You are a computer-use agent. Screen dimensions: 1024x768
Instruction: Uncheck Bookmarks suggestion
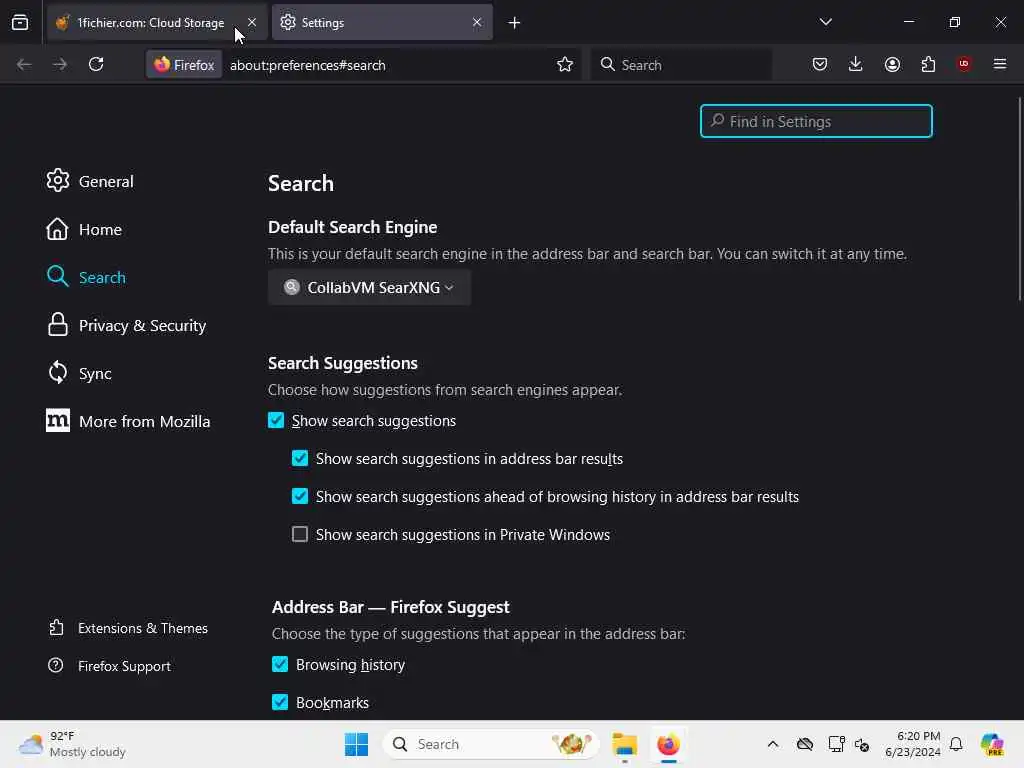pos(280,702)
